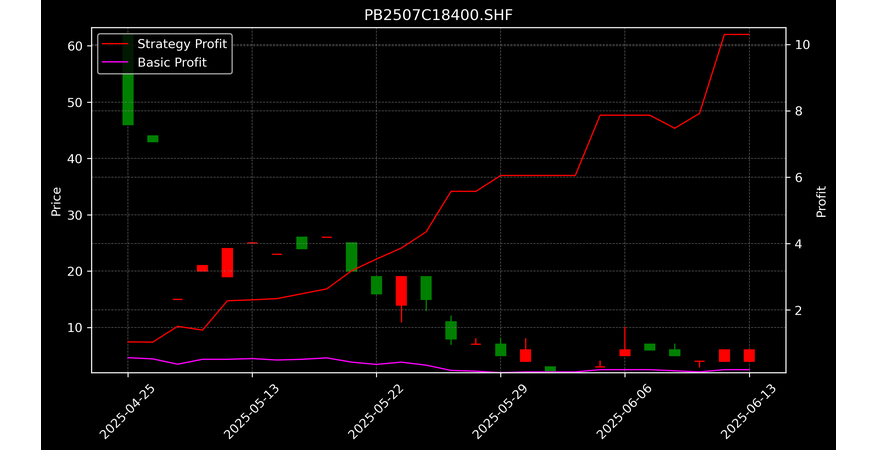This screenshot has height=450, width=878.
Task: Click the price tick value 10 on left axis
Action: pyautogui.click(x=75, y=327)
